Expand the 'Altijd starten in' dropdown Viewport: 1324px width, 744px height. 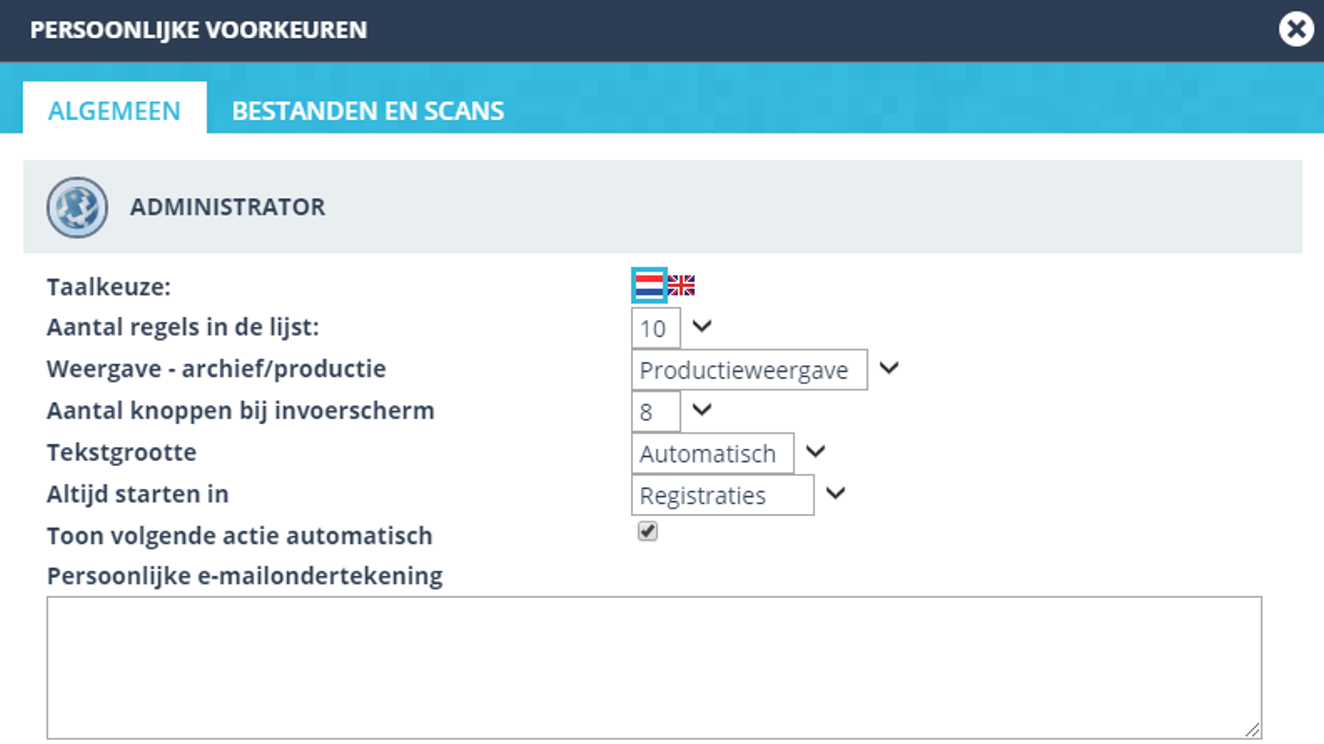tap(836, 493)
